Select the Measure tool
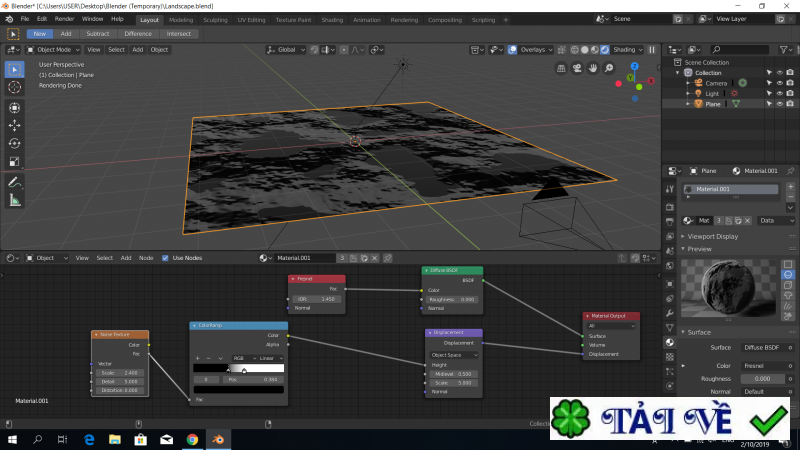 point(14,200)
